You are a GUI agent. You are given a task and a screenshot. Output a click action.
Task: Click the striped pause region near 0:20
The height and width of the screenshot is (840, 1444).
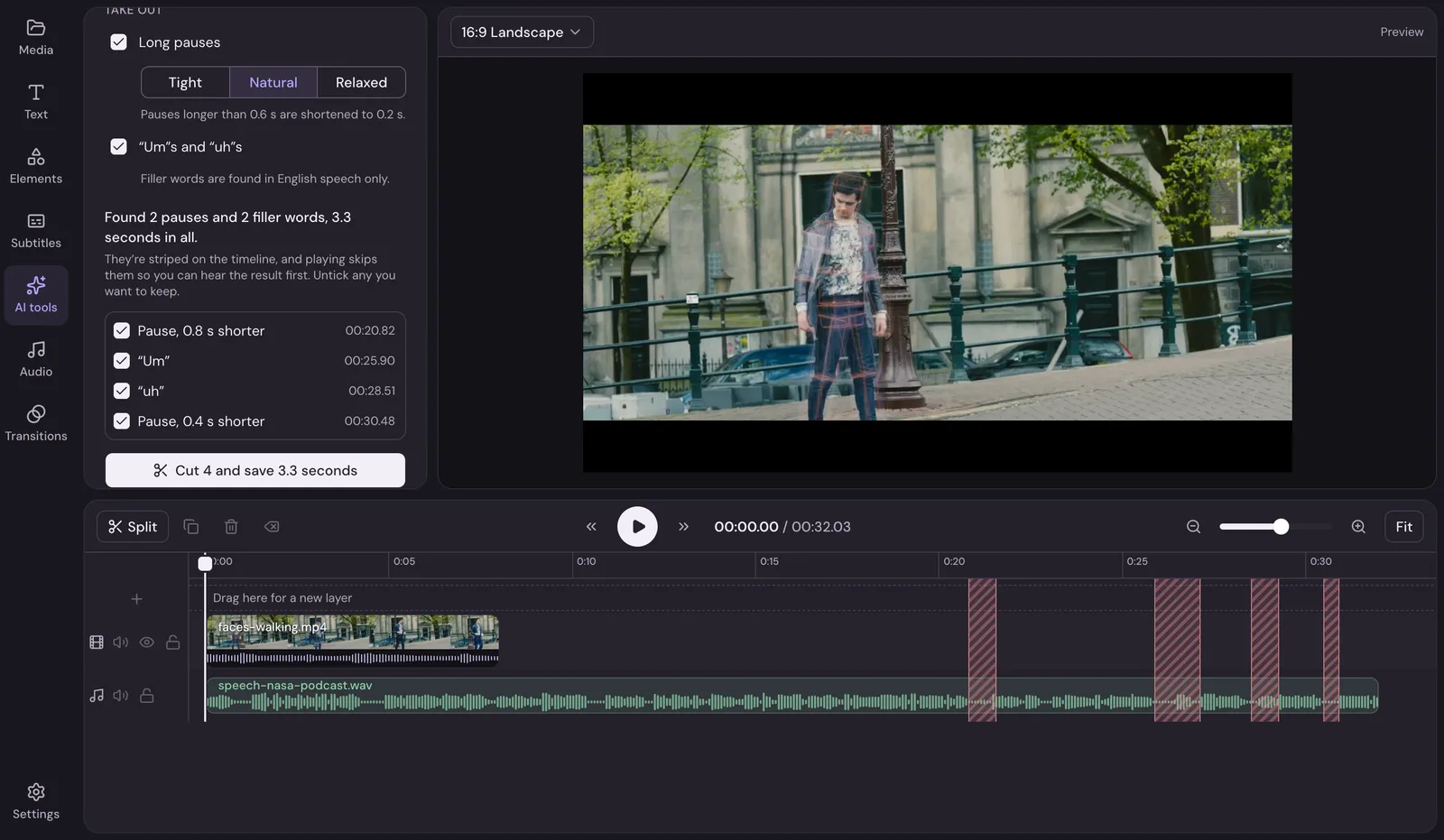pos(982,650)
